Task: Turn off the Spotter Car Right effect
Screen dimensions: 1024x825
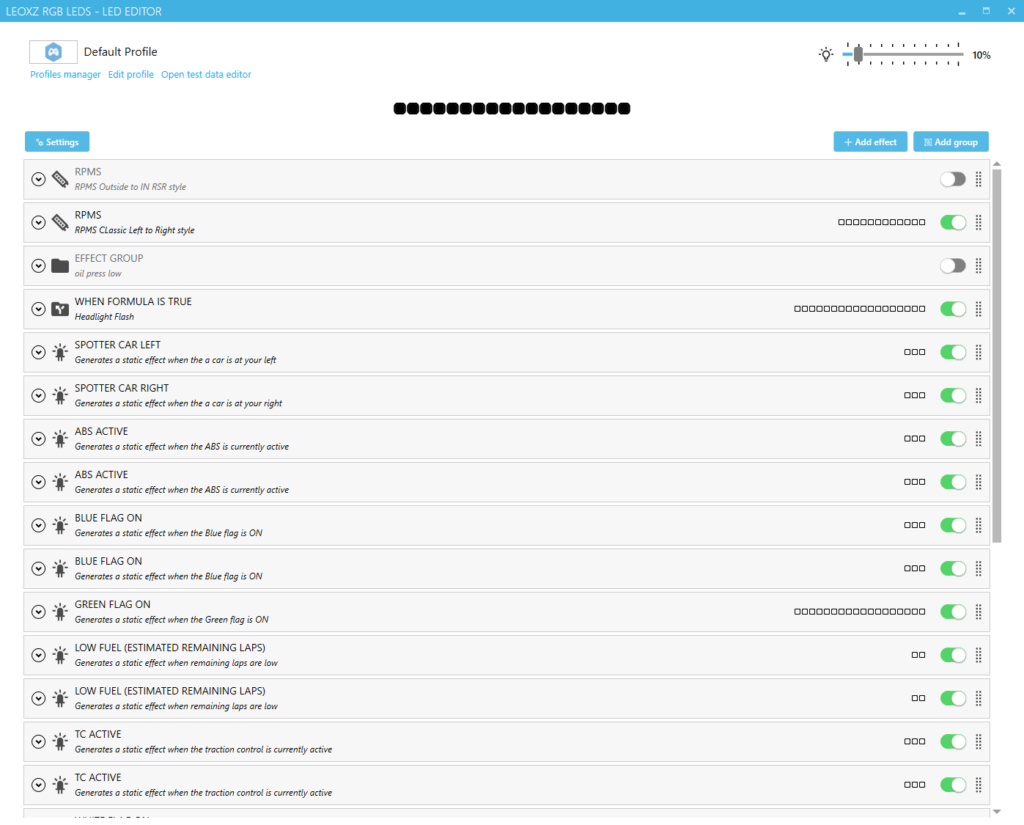Action: click(953, 395)
